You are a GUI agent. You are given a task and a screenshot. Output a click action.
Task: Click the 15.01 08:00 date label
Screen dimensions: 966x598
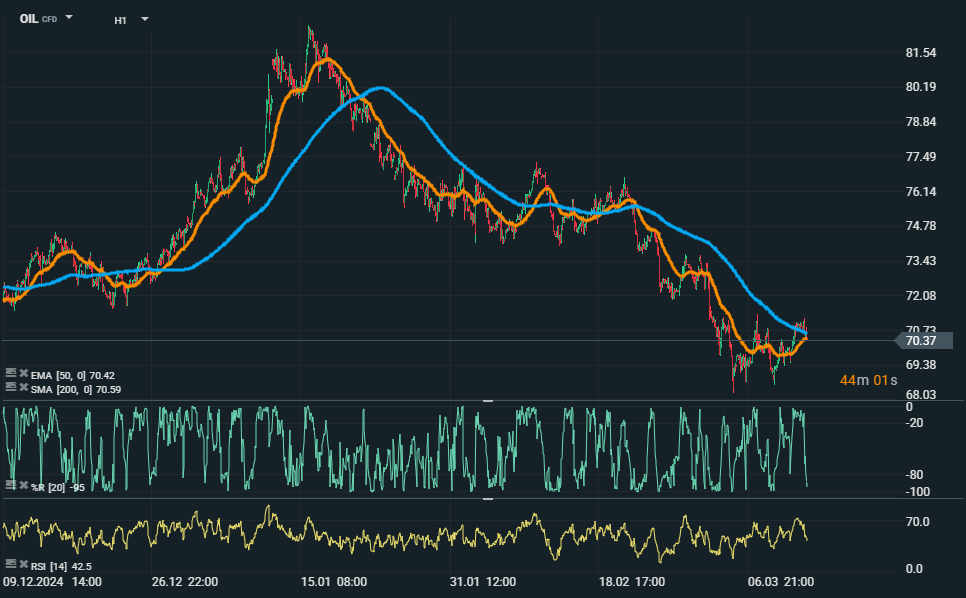pyautogui.click(x=334, y=582)
